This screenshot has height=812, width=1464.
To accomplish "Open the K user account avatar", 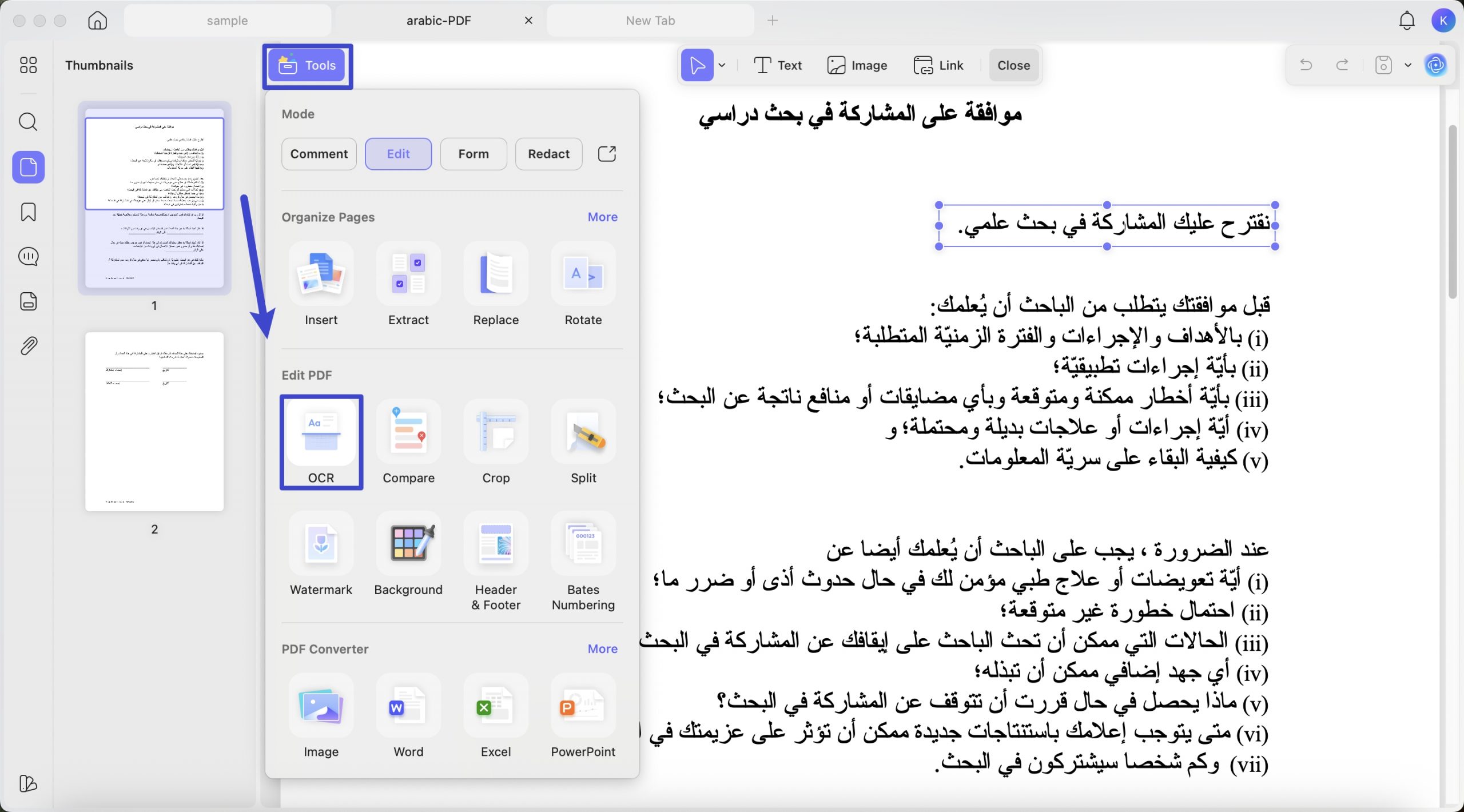I will point(1443,21).
